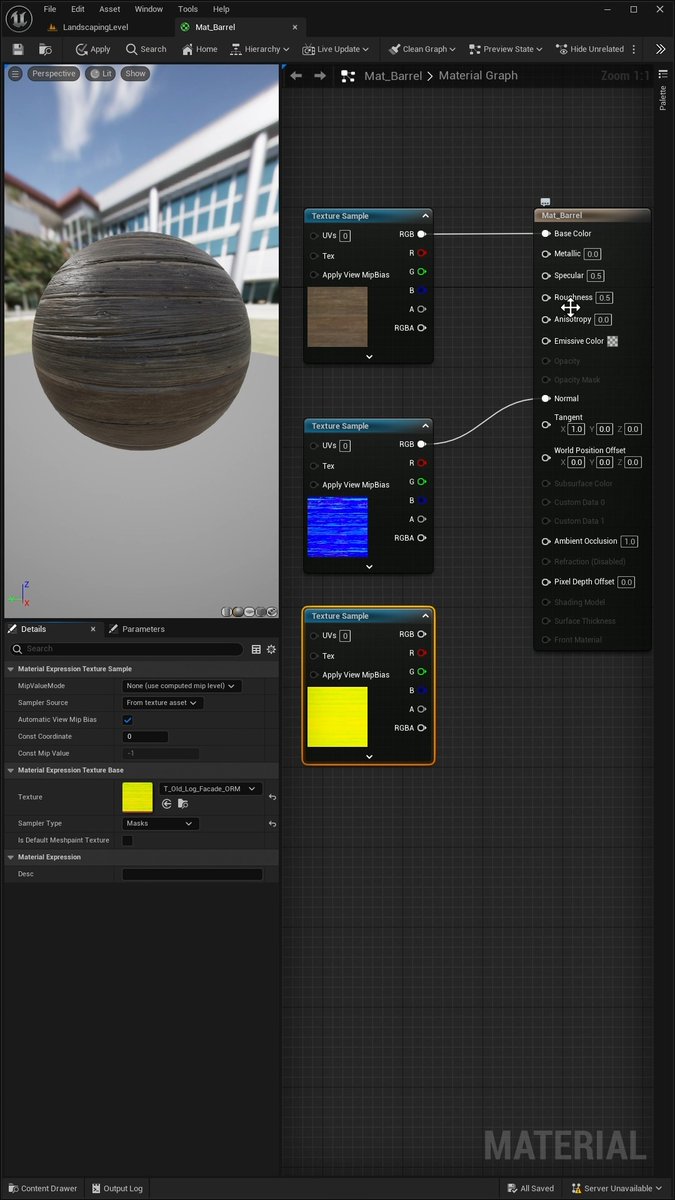This screenshot has width=675, height=1200.
Task: Select the blue normal map Texture Sample preview
Action: (x=337, y=527)
